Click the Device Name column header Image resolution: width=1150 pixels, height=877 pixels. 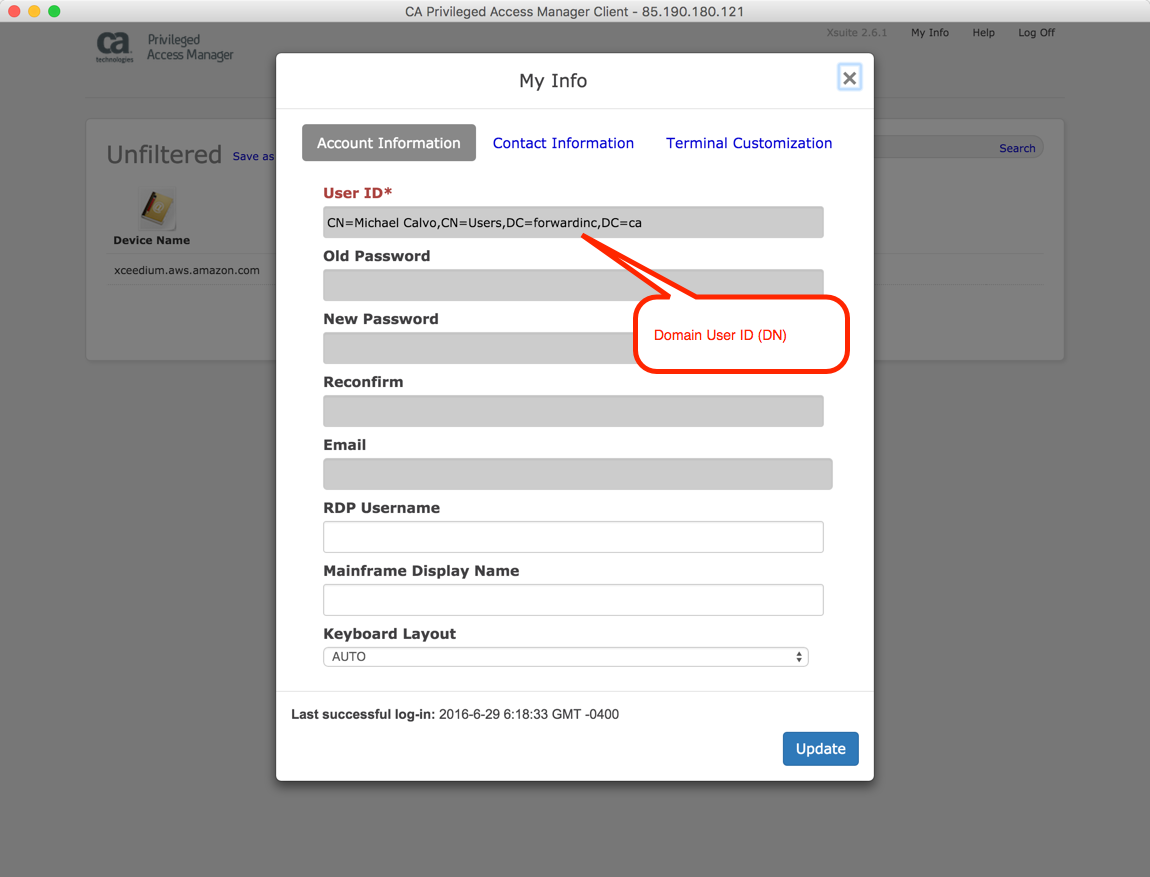point(151,241)
